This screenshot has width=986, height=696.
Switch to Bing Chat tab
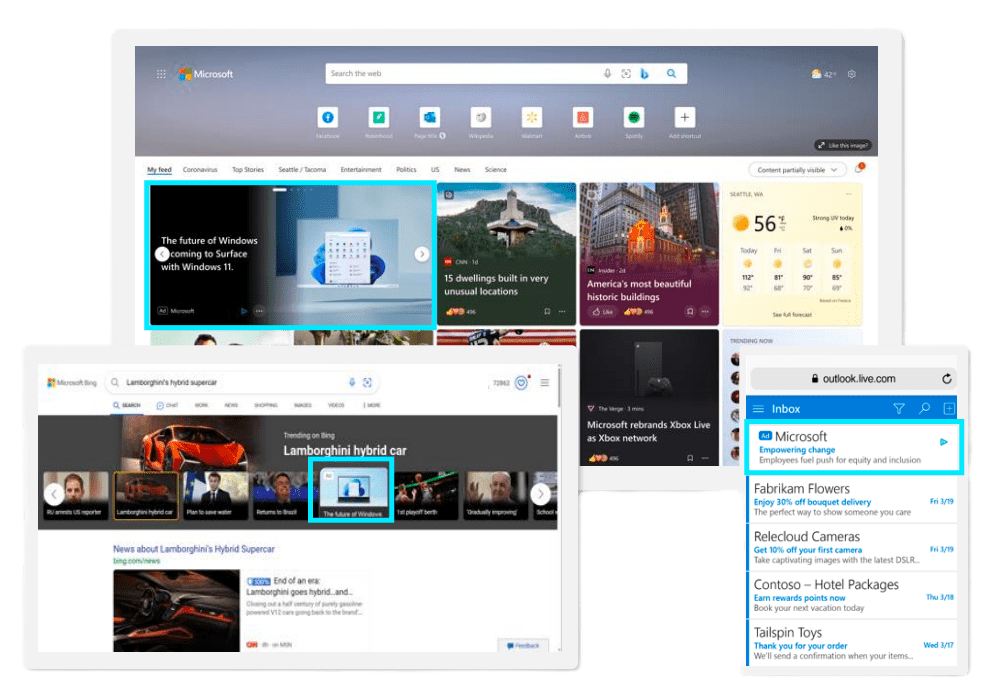click(167, 406)
